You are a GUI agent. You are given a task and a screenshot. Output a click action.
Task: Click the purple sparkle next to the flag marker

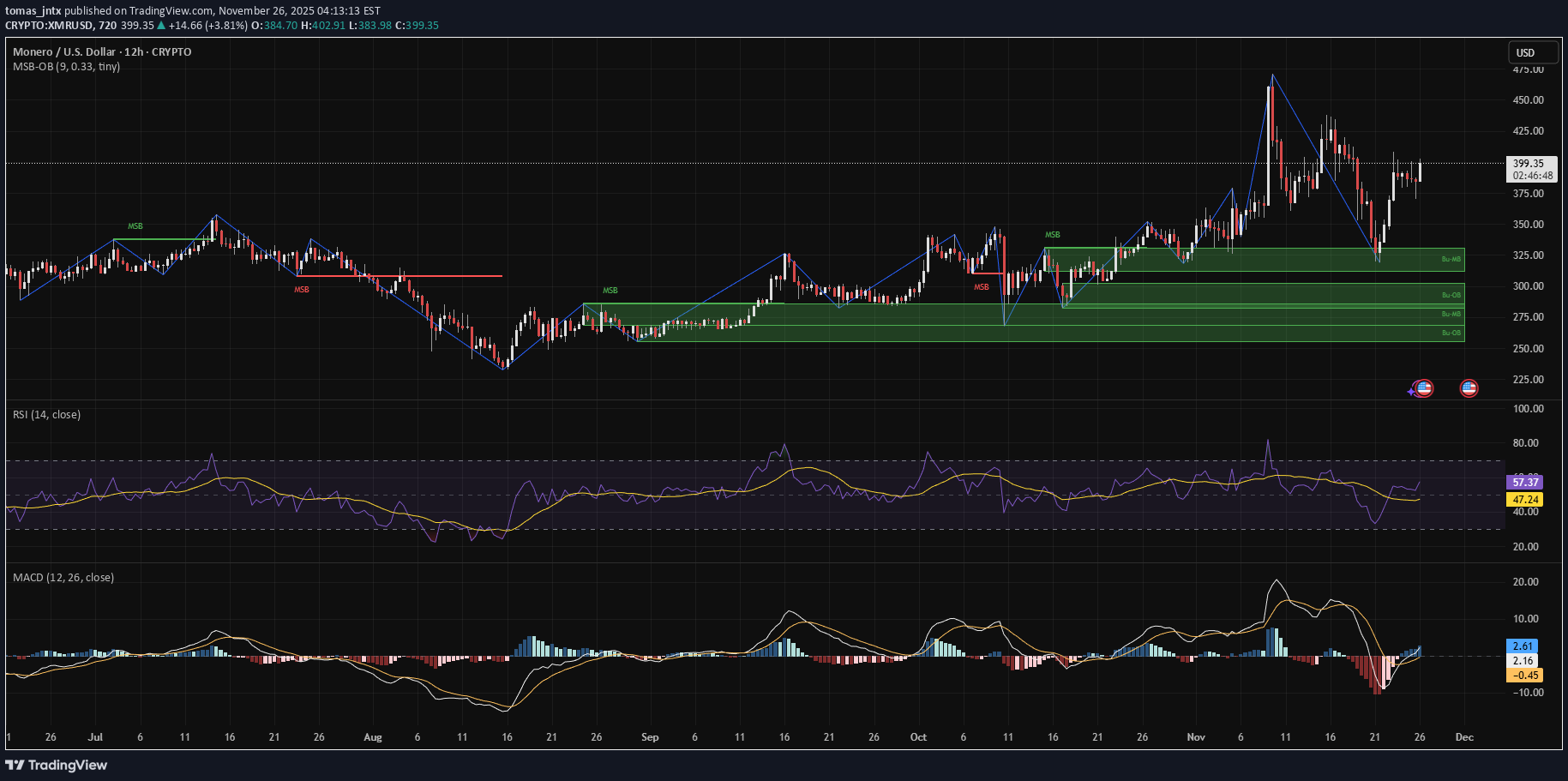click(x=1410, y=393)
